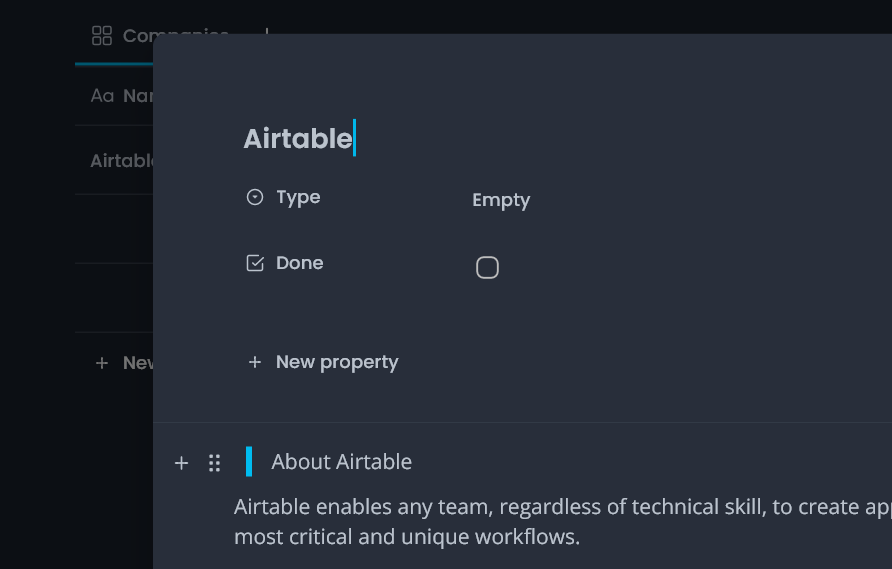The image size is (892, 569).
Task: Click the select-type icon beside Type
Action: click(x=255, y=197)
